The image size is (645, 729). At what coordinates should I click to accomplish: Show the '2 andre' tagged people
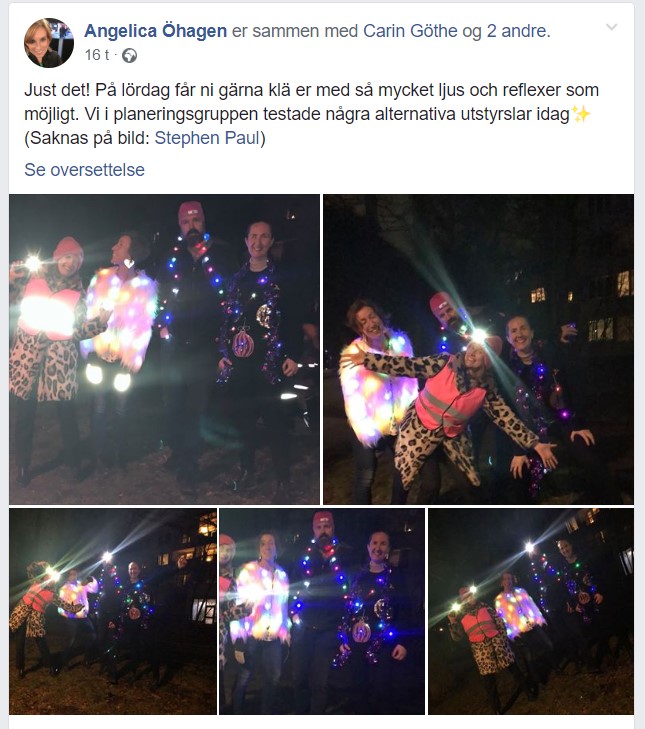pos(518,31)
